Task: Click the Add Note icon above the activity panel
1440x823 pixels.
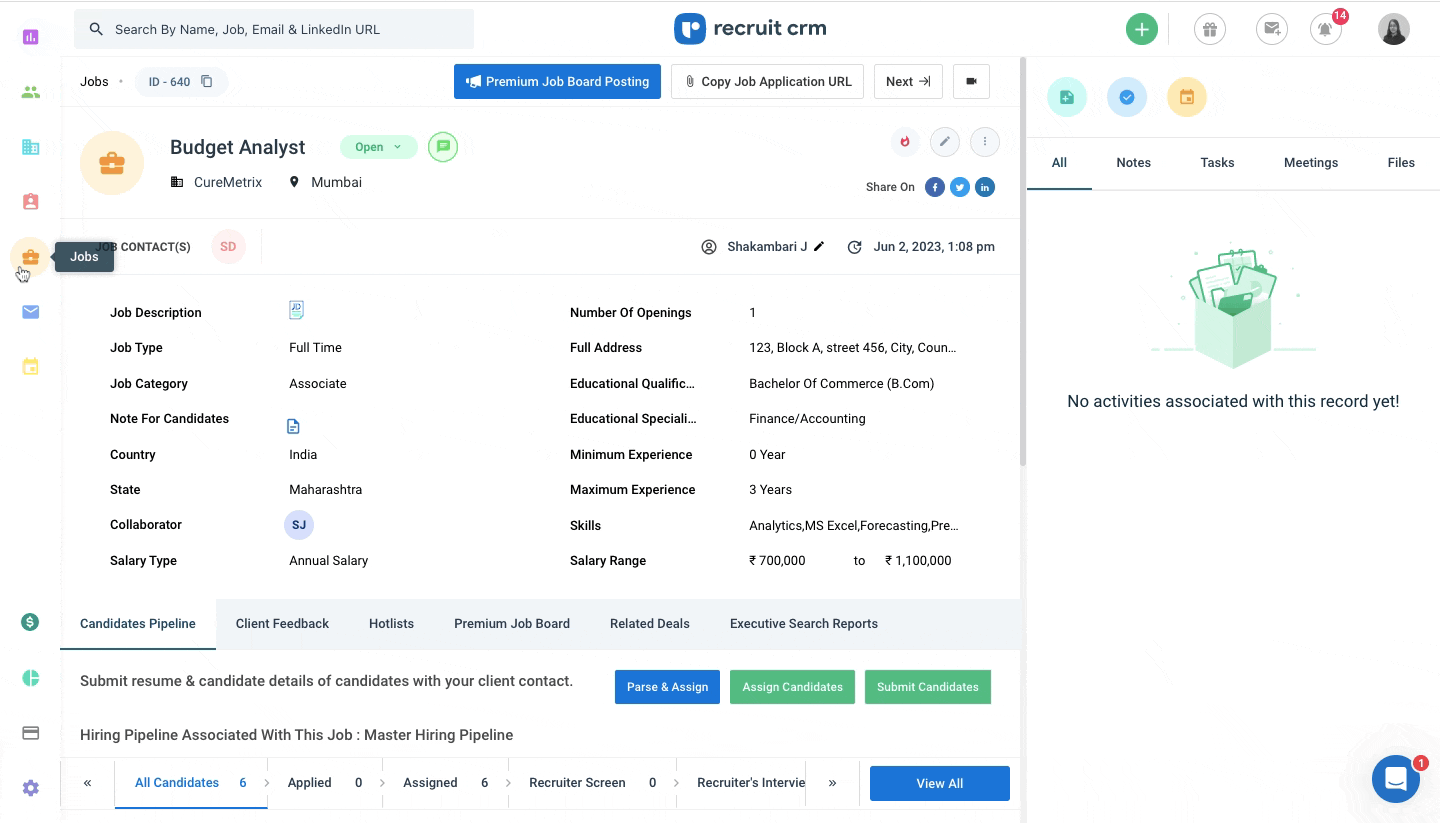Action: click(x=1067, y=97)
